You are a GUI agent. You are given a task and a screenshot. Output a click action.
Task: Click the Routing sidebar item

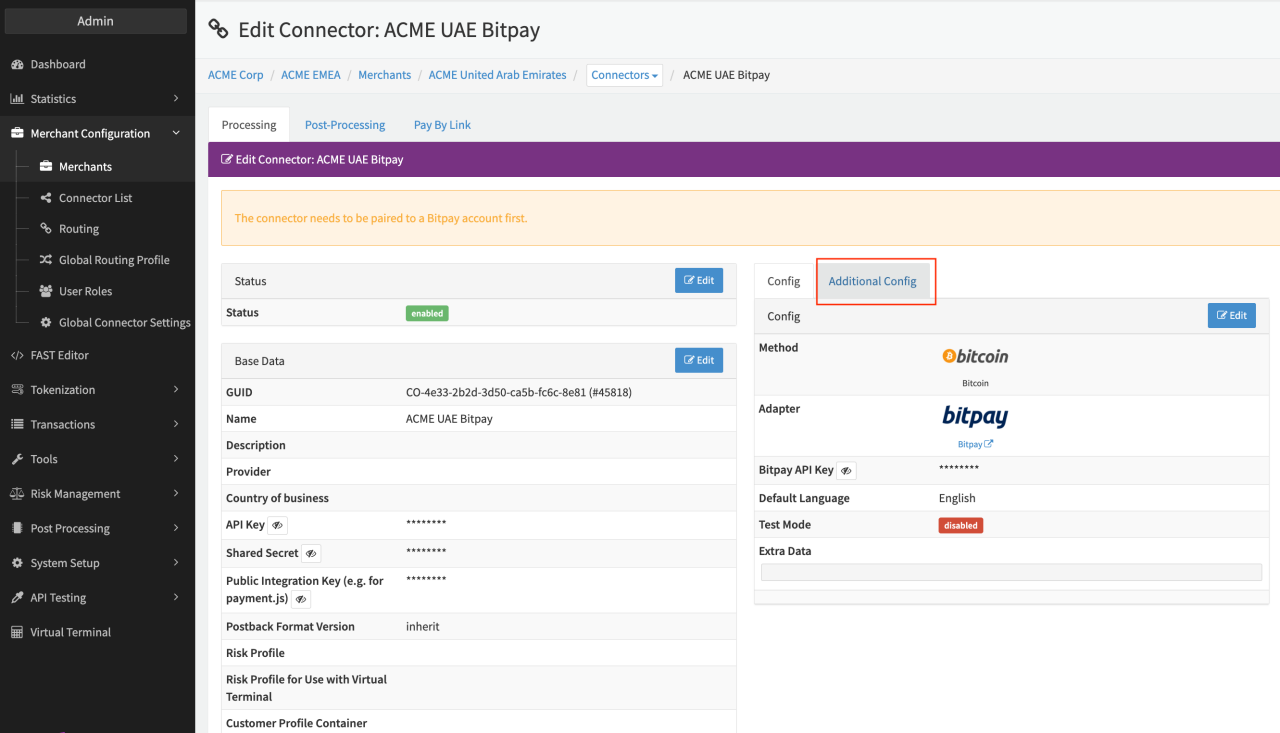[78, 229]
